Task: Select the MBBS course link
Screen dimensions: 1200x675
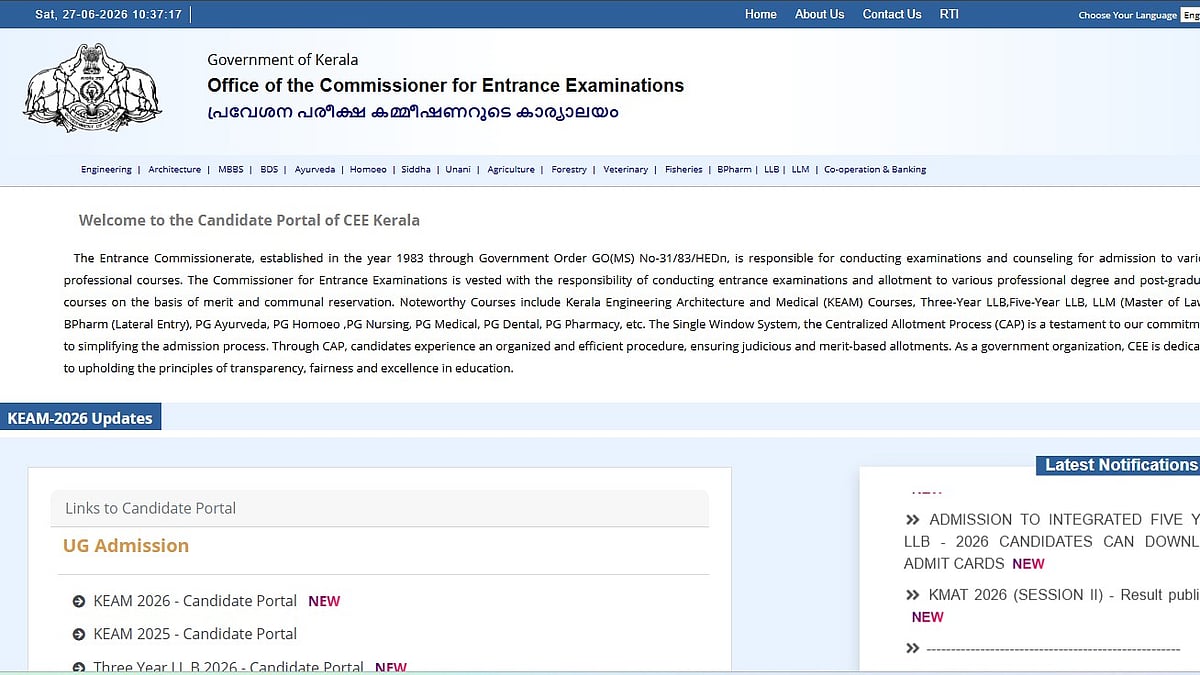Action: pos(229,170)
